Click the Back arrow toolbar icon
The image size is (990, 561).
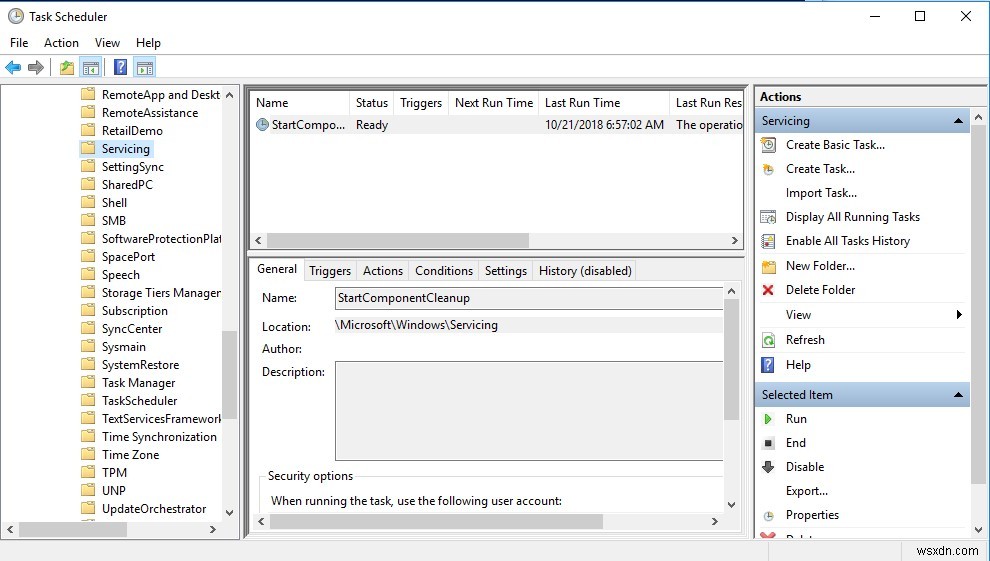coord(13,67)
